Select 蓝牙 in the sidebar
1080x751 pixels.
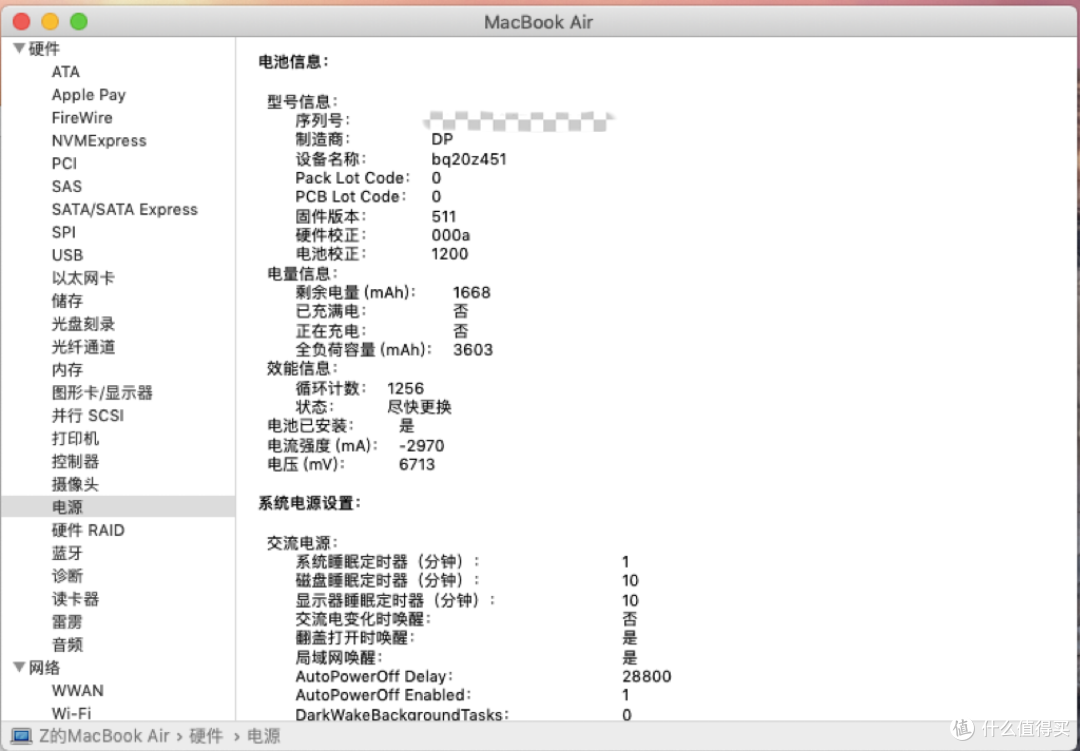coord(67,553)
